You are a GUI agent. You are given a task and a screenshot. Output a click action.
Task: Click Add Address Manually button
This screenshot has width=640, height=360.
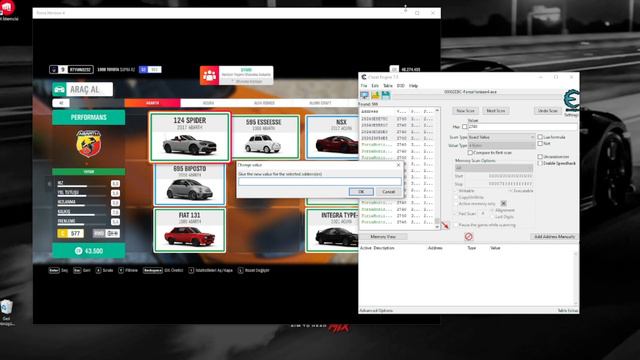[x=554, y=236]
